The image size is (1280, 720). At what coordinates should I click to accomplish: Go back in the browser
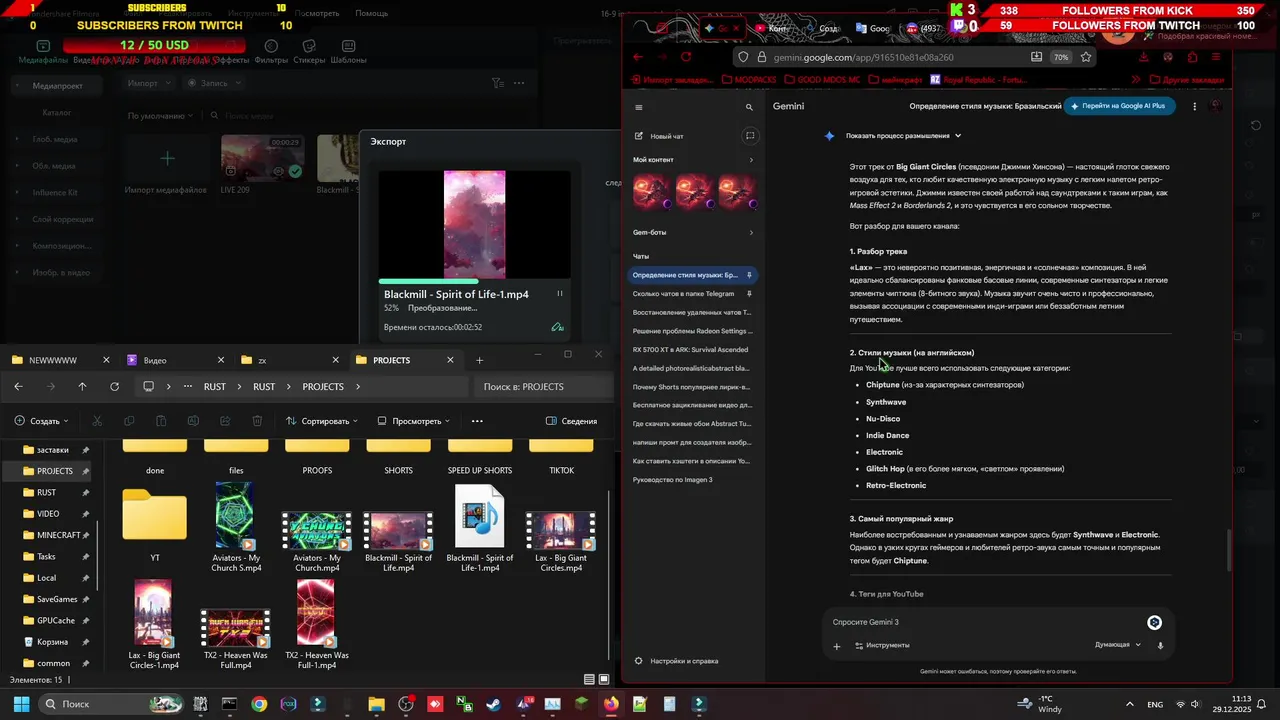(638, 57)
